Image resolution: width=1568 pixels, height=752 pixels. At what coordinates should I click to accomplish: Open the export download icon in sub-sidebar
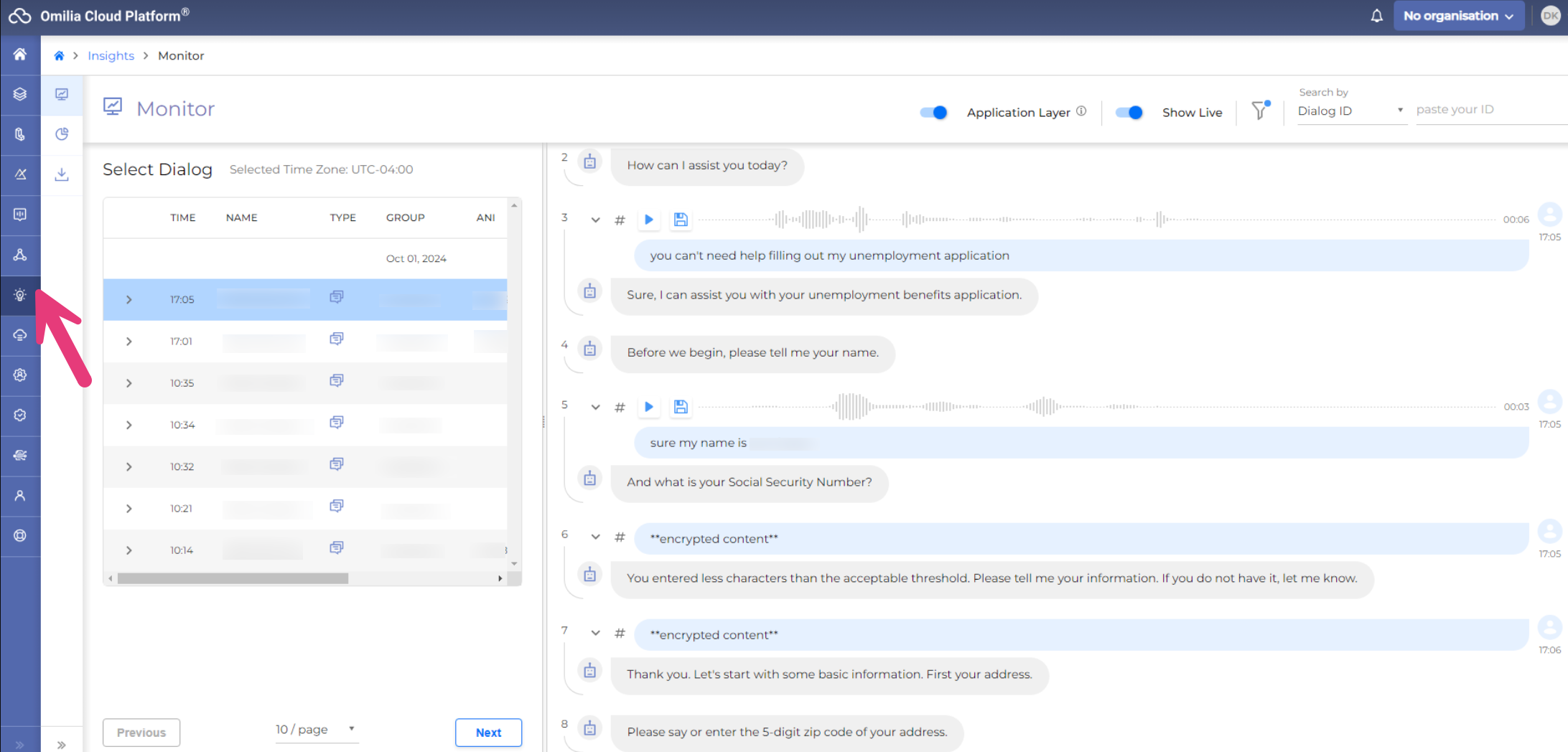pyautogui.click(x=62, y=174)
